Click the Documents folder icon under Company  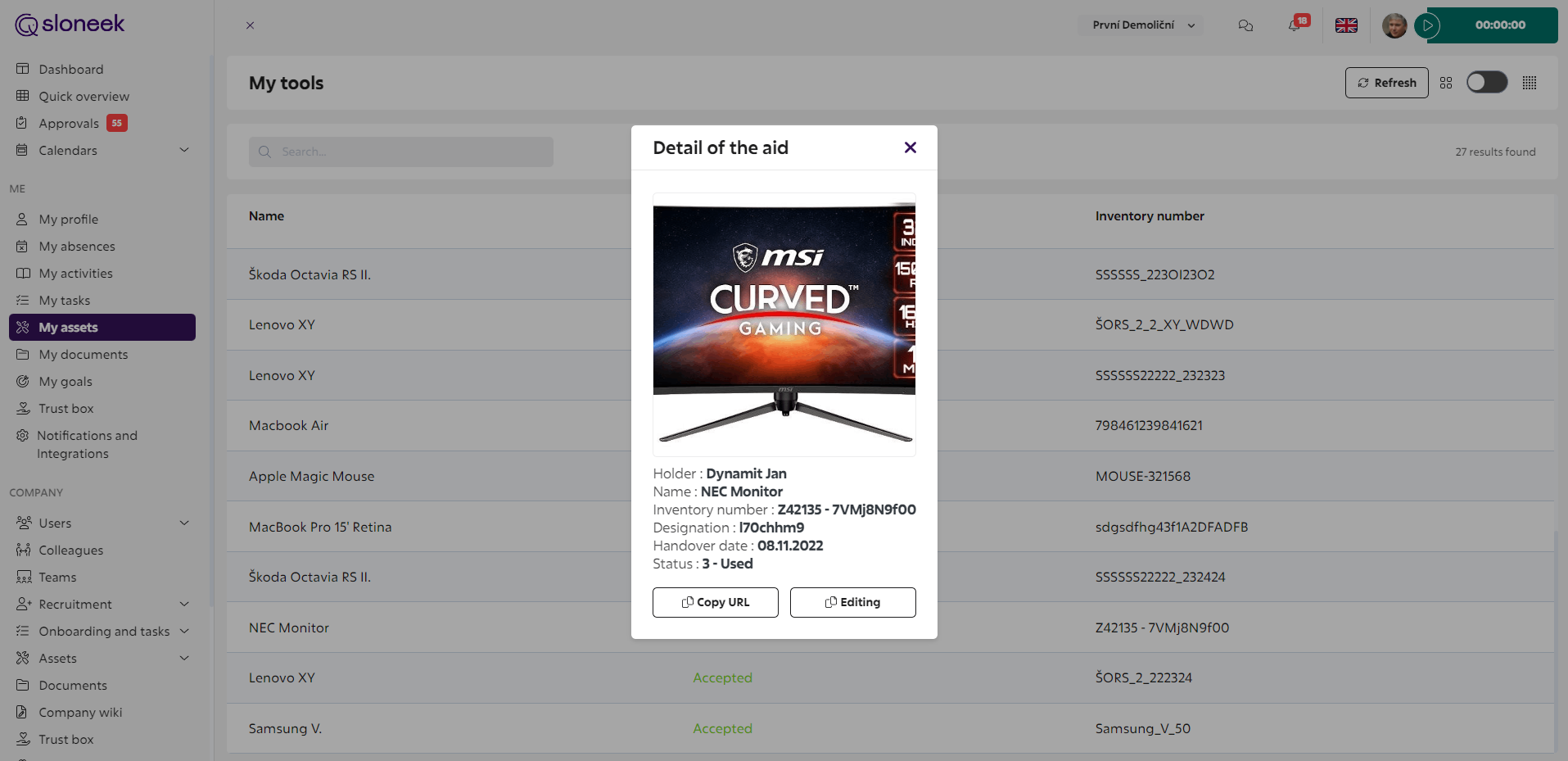click(23, 686)
